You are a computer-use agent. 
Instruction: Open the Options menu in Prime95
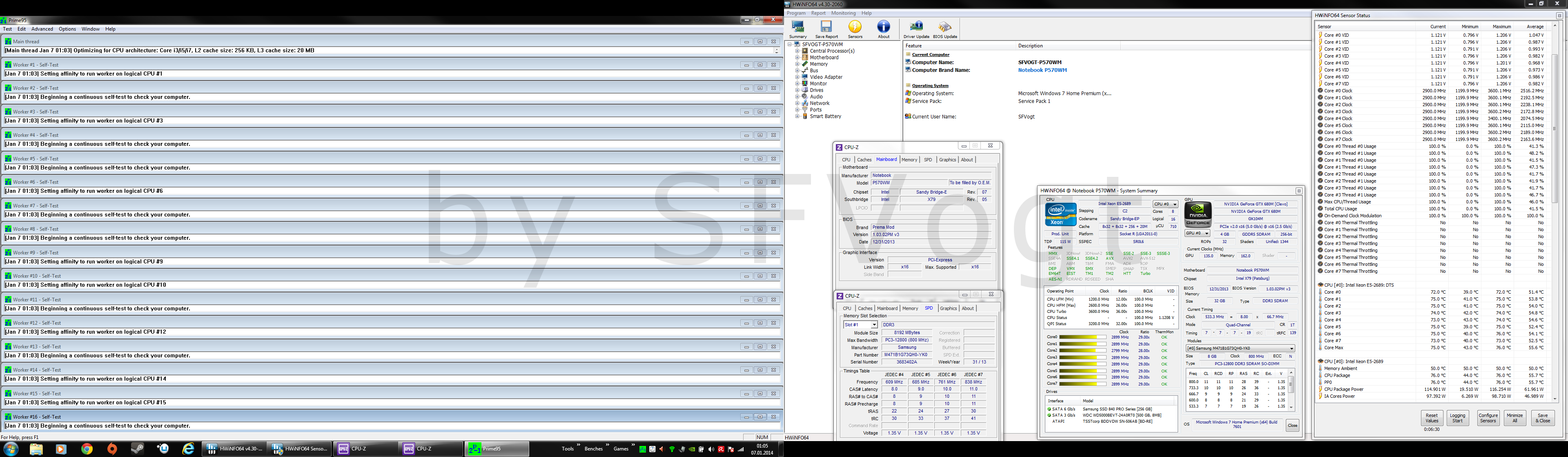click(67, 29)
